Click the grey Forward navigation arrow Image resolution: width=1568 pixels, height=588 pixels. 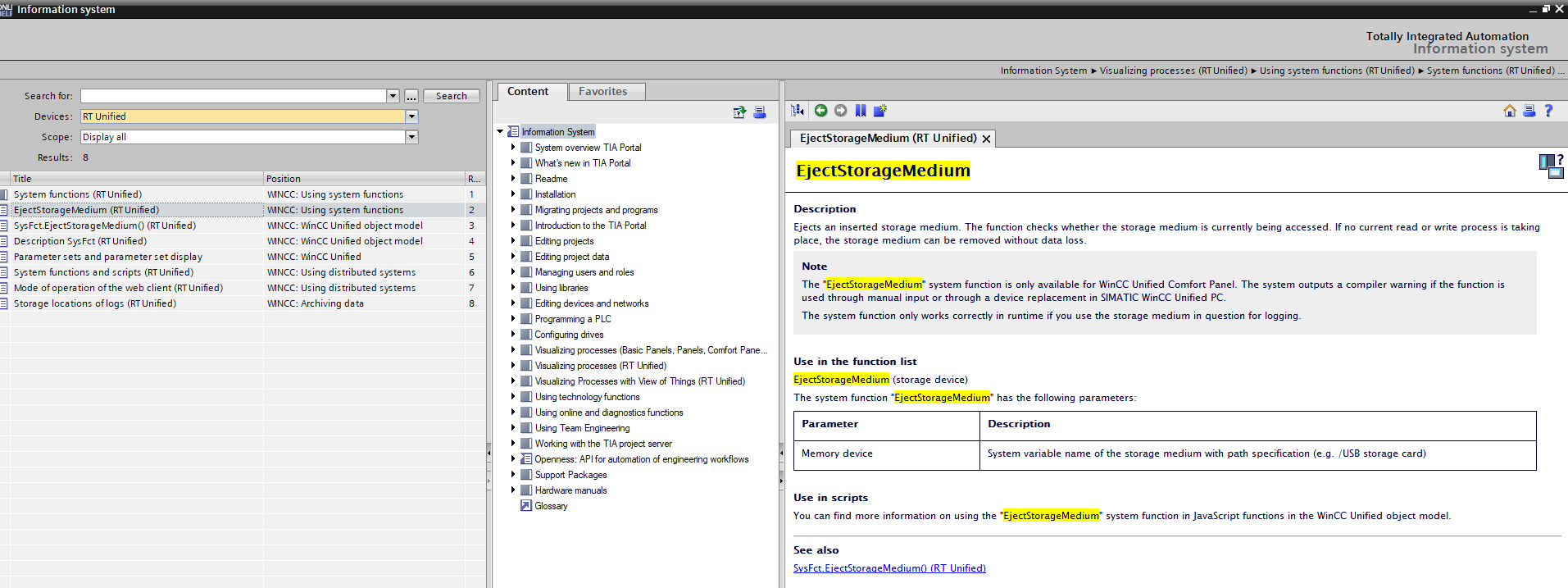[840, 111]
